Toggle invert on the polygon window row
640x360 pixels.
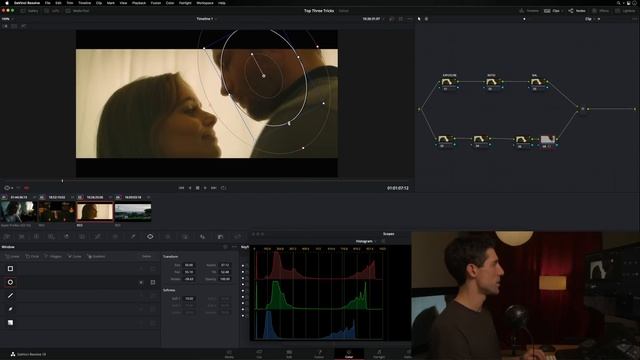point(141,296)
